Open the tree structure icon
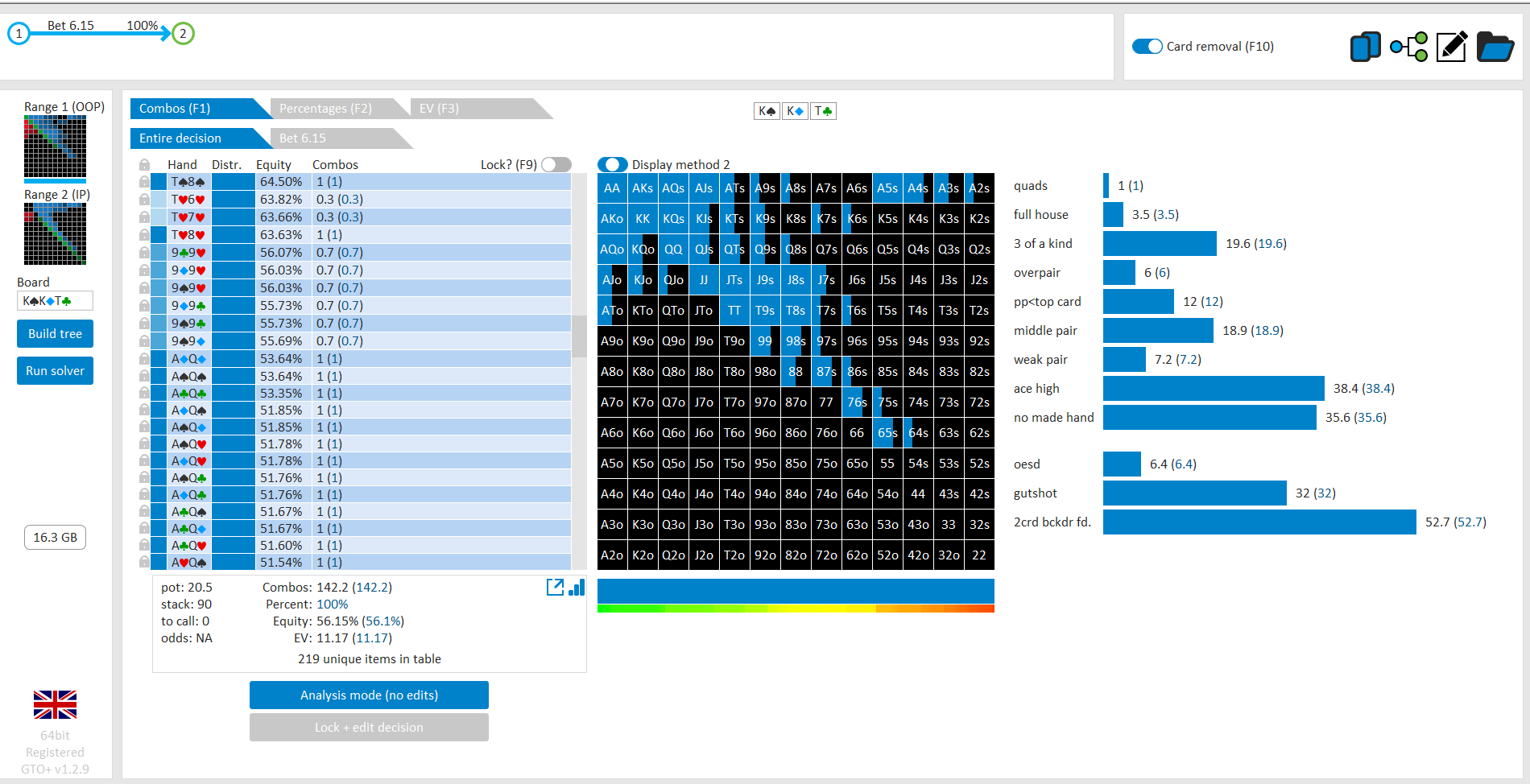 1409,47
